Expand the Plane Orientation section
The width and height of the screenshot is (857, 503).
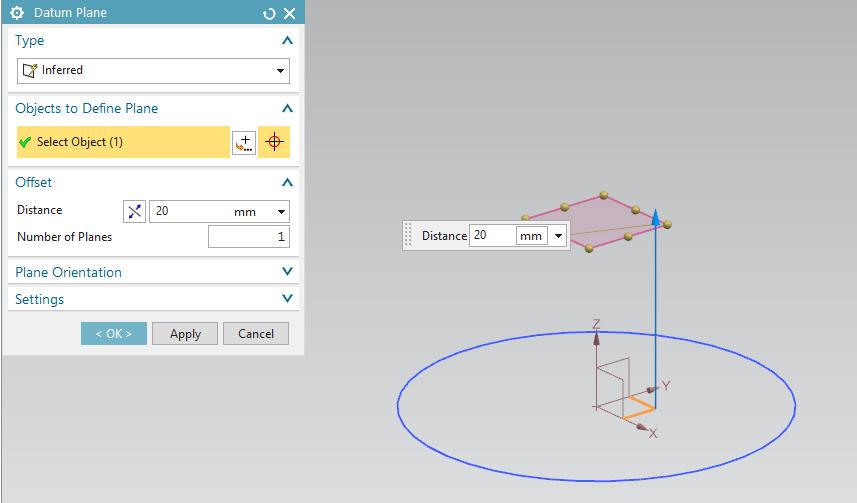(x=287, y=272)
